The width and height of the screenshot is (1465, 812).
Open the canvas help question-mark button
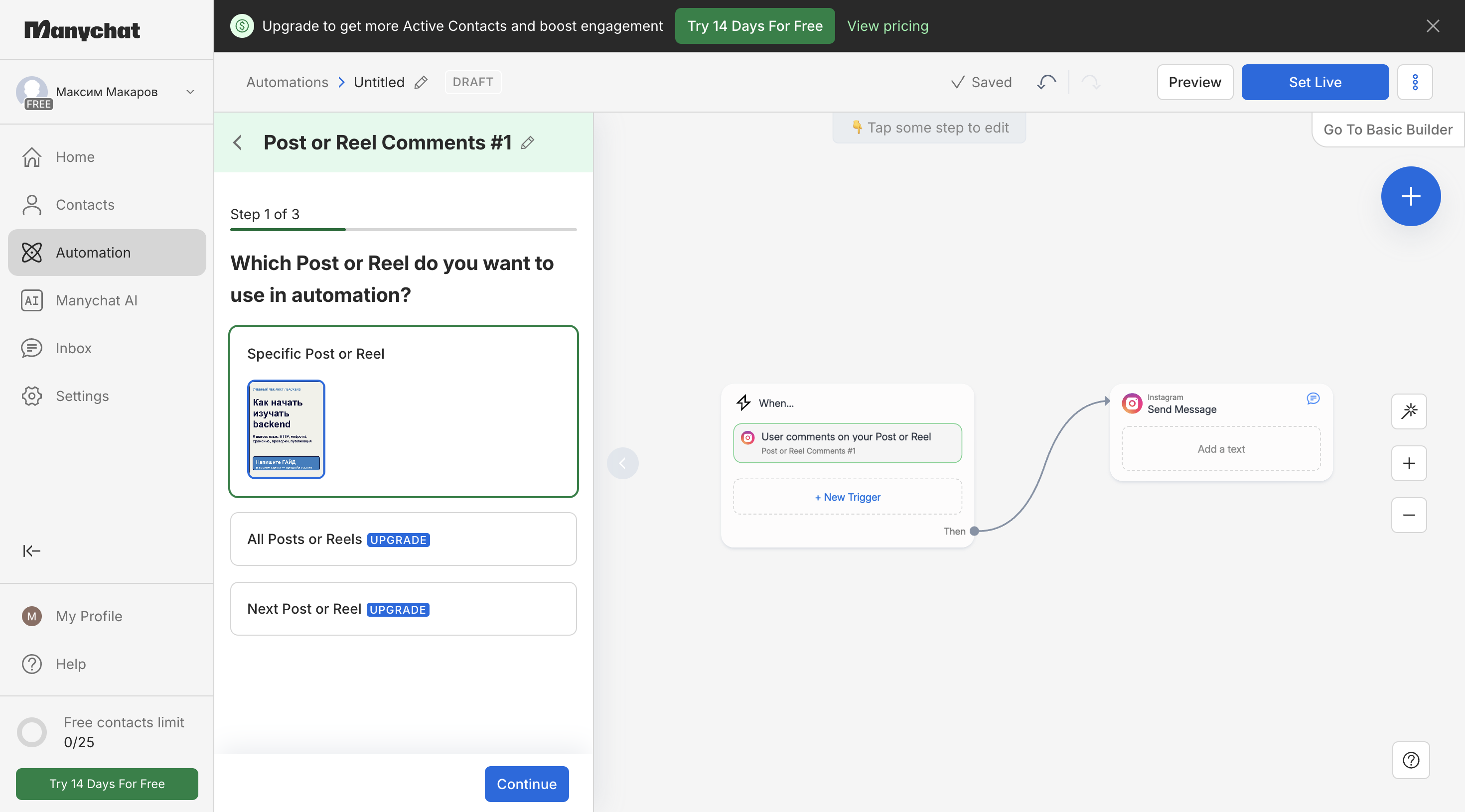pyautogui.click(x=1410, y=760)
